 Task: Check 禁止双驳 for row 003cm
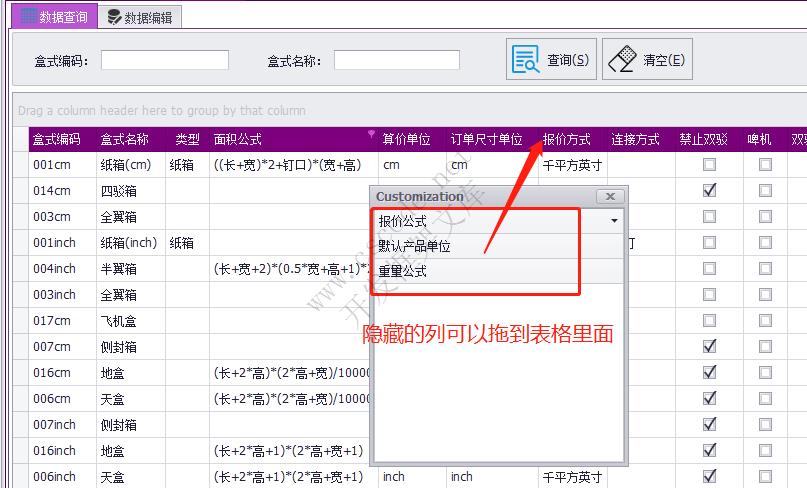[709, 217]
